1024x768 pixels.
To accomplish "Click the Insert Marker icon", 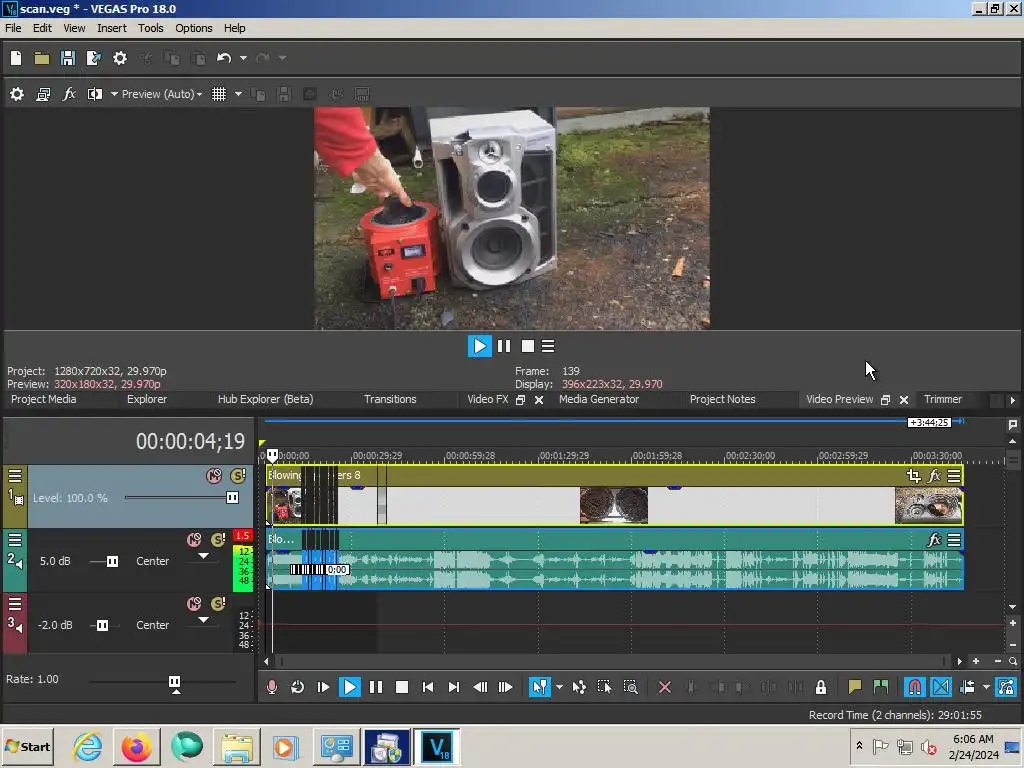I will (x=854, y=687).
